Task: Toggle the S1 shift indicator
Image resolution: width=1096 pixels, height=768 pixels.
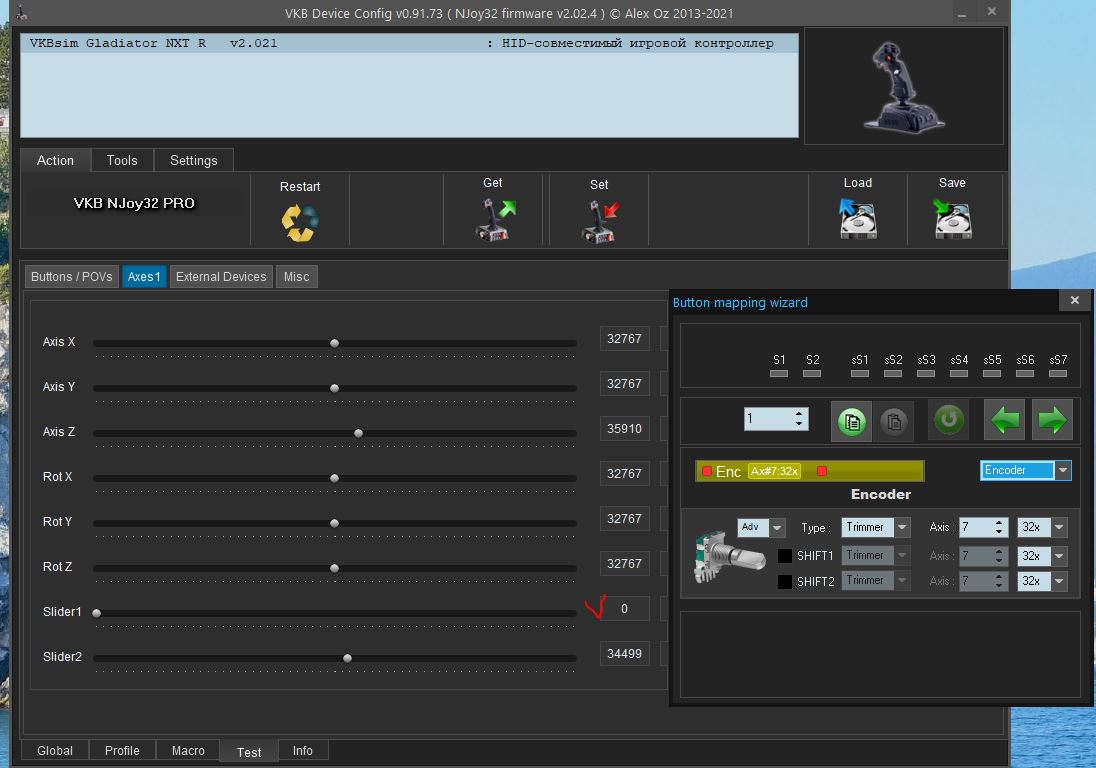Action: coord(779,373)
